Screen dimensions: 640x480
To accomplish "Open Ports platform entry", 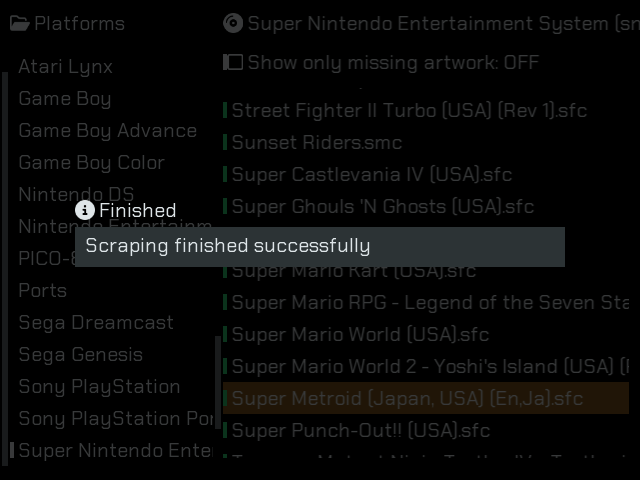I will pyautogui.click(x=42, y=290).
